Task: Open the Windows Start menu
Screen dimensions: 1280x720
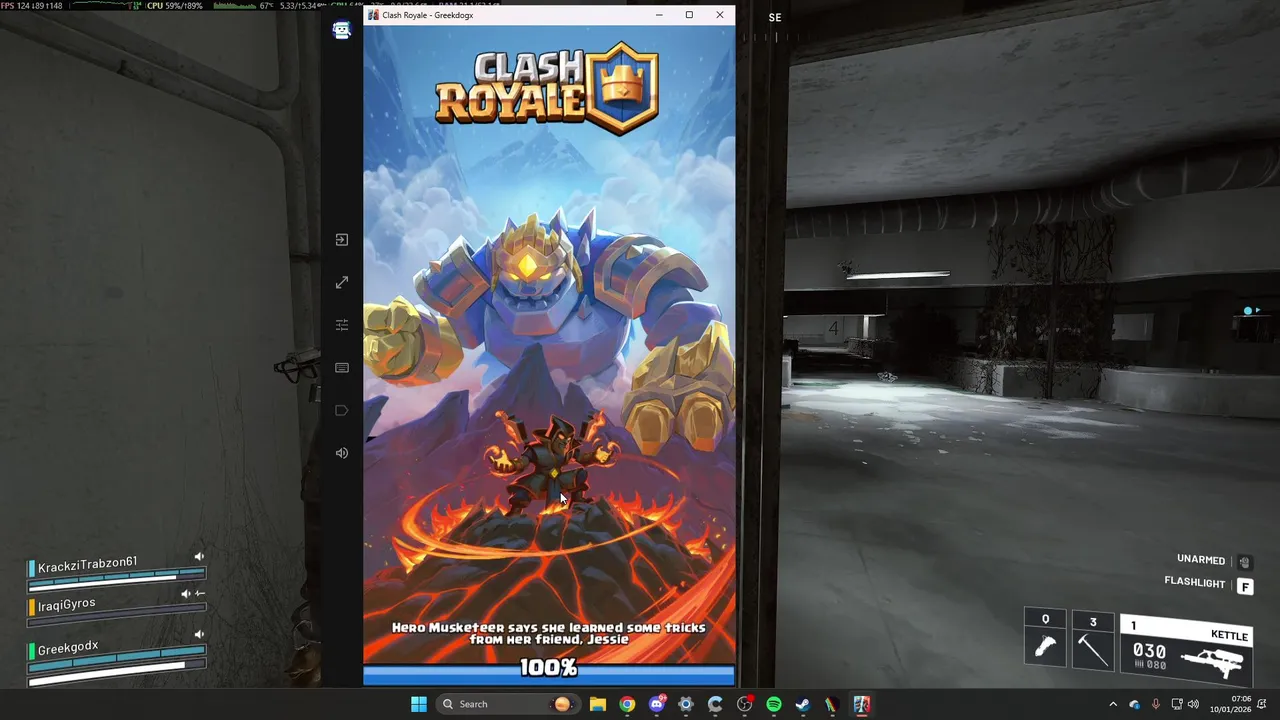Action: [x=419, y=704]
